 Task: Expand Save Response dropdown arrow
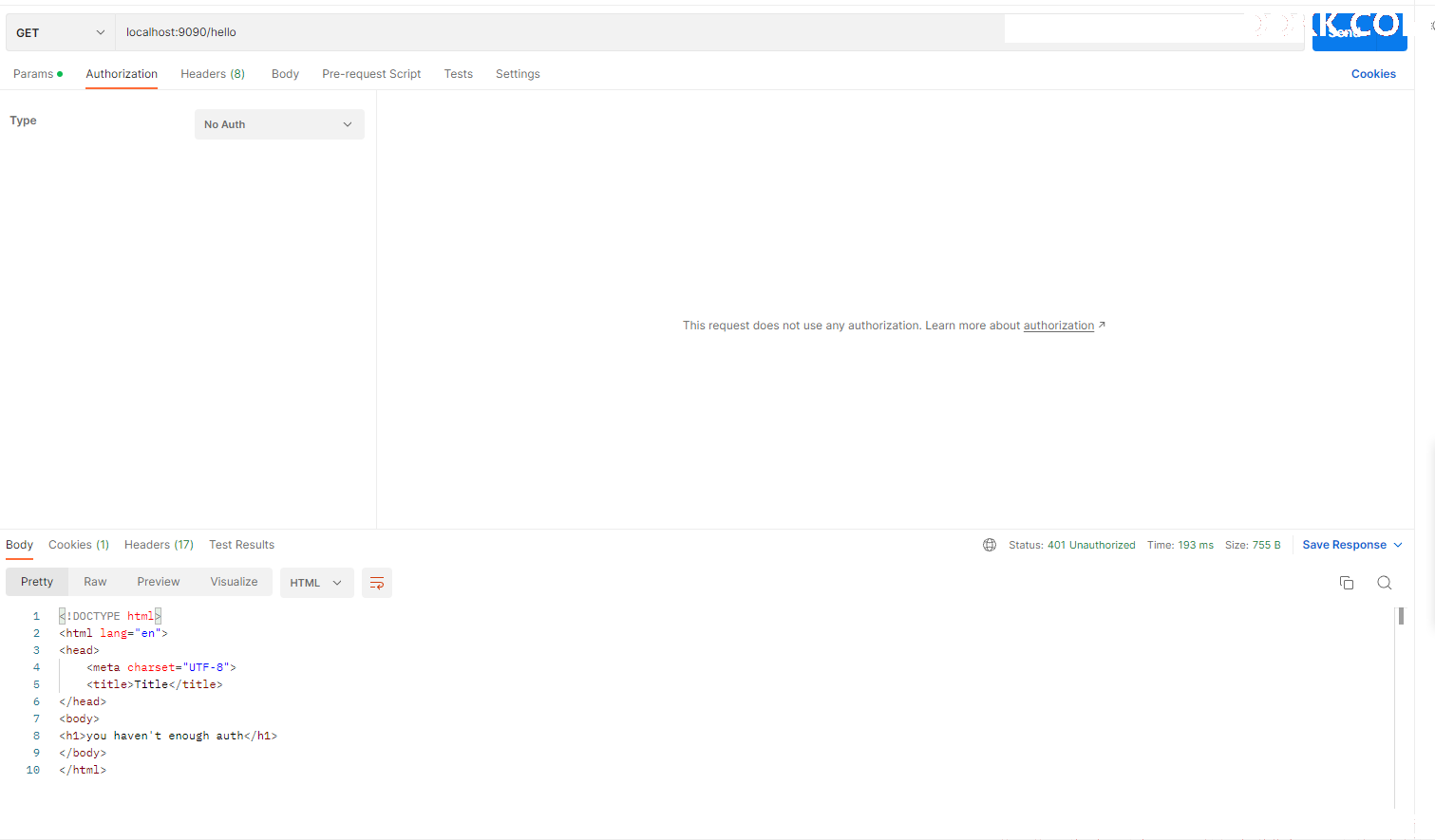pos(1398,545)
